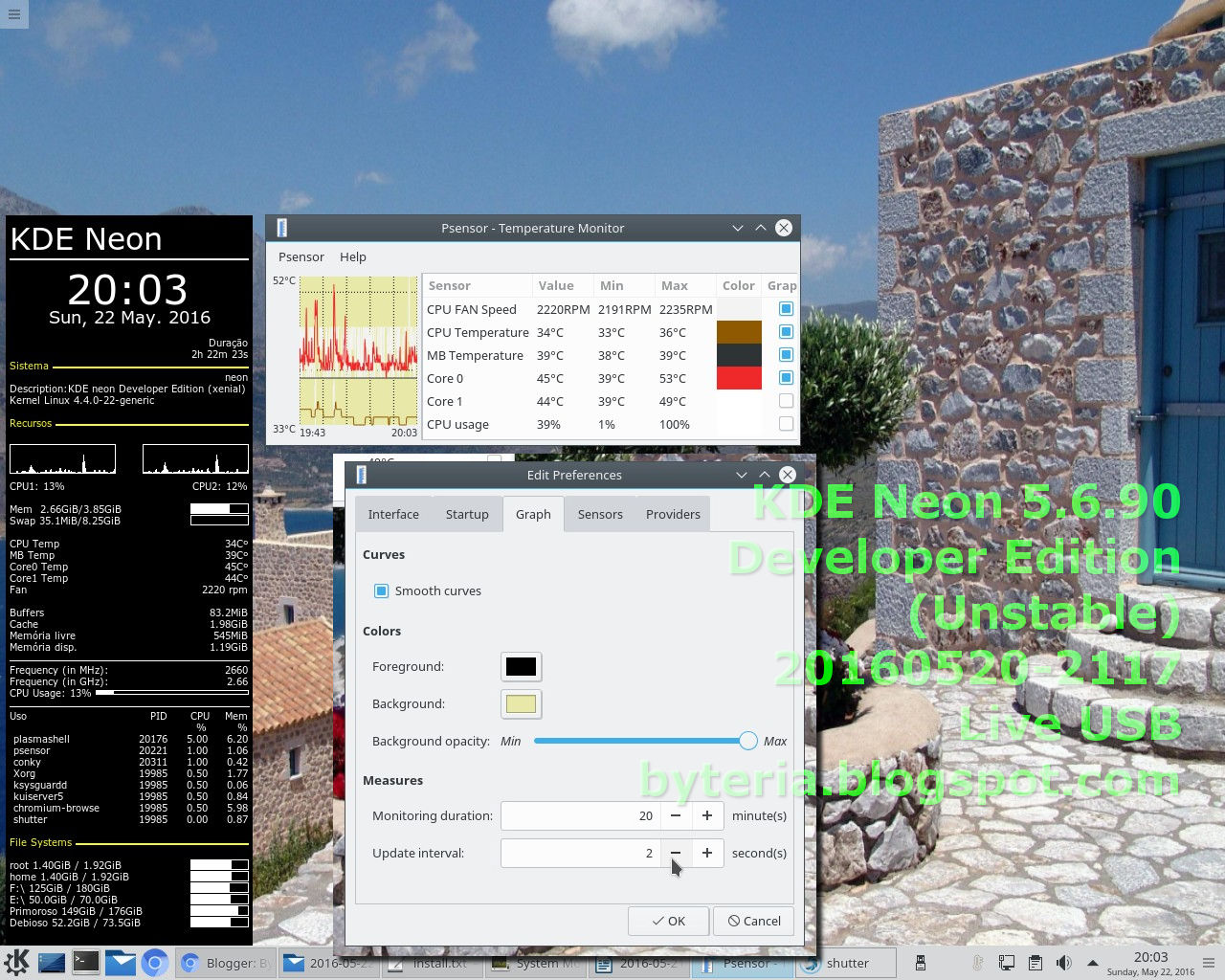
Task: Click the system tray expander arrow
Action: coord(1092,963)
